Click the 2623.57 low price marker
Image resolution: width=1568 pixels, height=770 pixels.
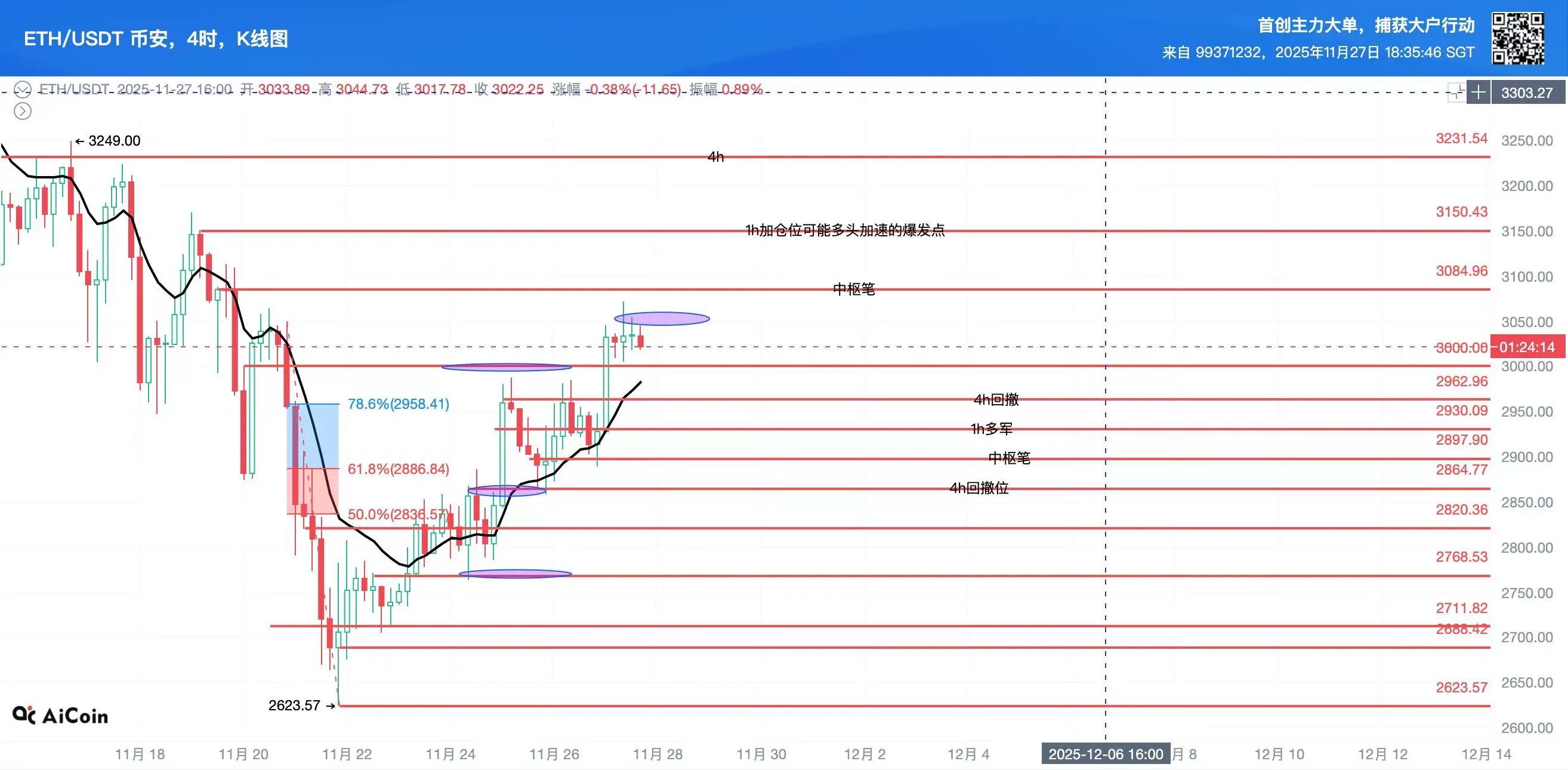[301, 706]
